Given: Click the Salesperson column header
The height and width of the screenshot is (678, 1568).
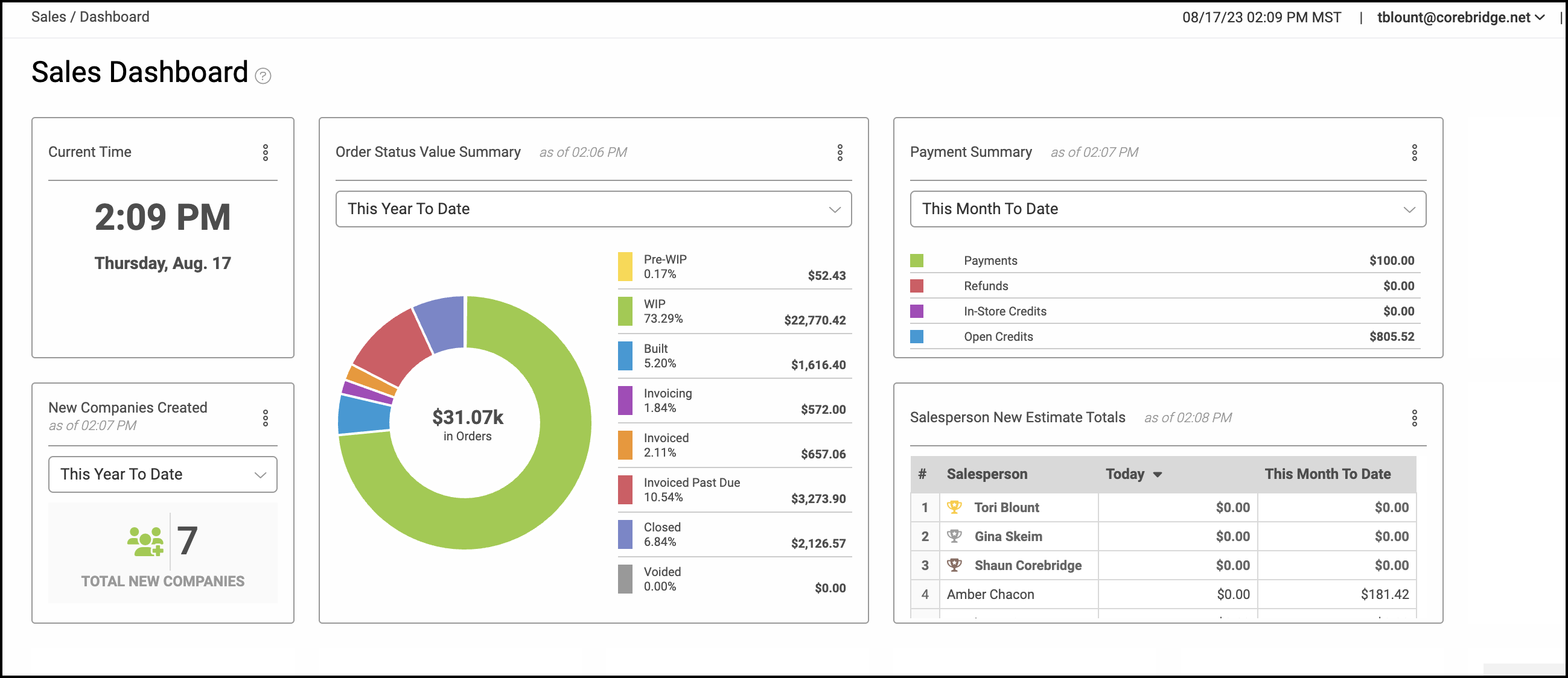Looking at the screenshot, I should pos(986,474).
